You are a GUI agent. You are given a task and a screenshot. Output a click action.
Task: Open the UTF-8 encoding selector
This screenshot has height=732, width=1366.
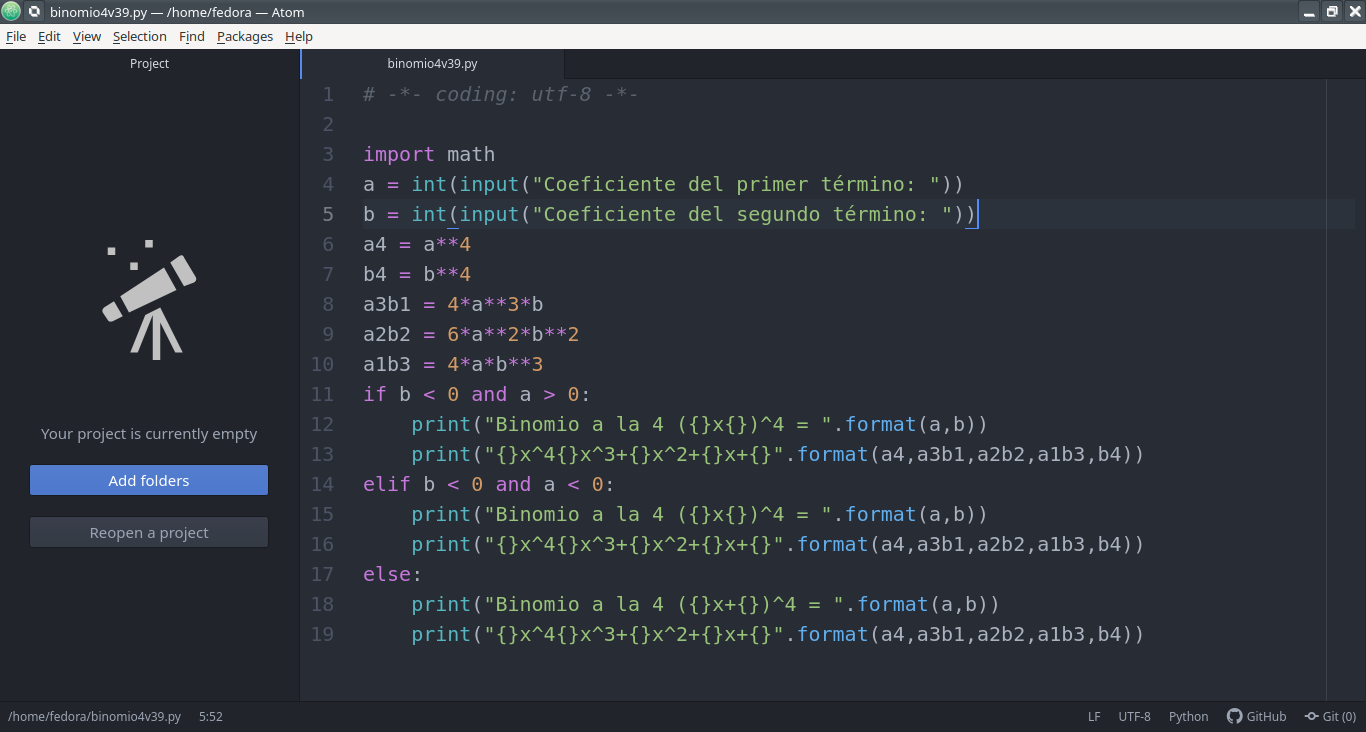(x=1134, y=716)
